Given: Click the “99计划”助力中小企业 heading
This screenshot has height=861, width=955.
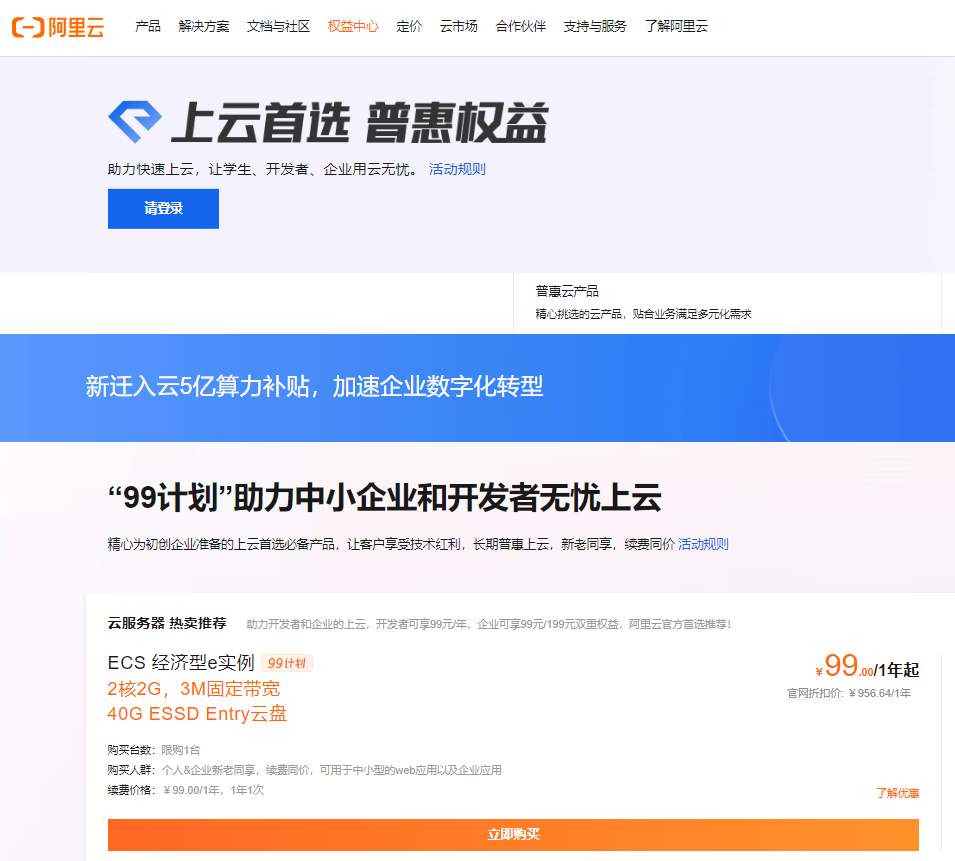Looking at the screenshot, I should click(384, 497).
